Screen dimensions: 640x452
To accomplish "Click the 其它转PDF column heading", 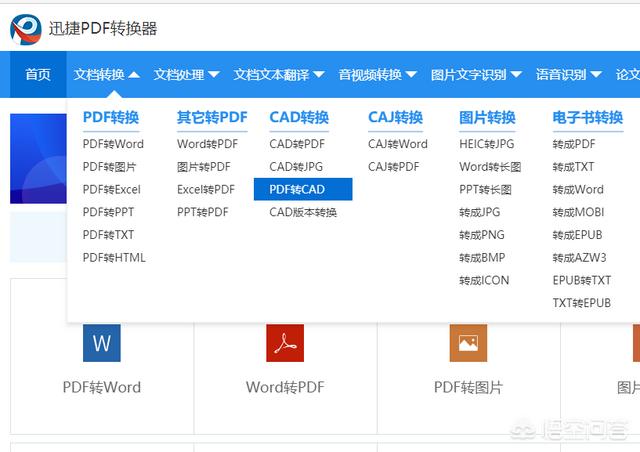I will pyautogui.click(x=212, y=118).
